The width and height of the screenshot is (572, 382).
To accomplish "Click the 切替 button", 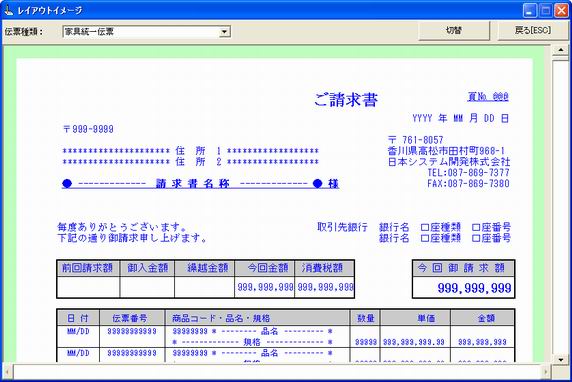I will [454, 31].
